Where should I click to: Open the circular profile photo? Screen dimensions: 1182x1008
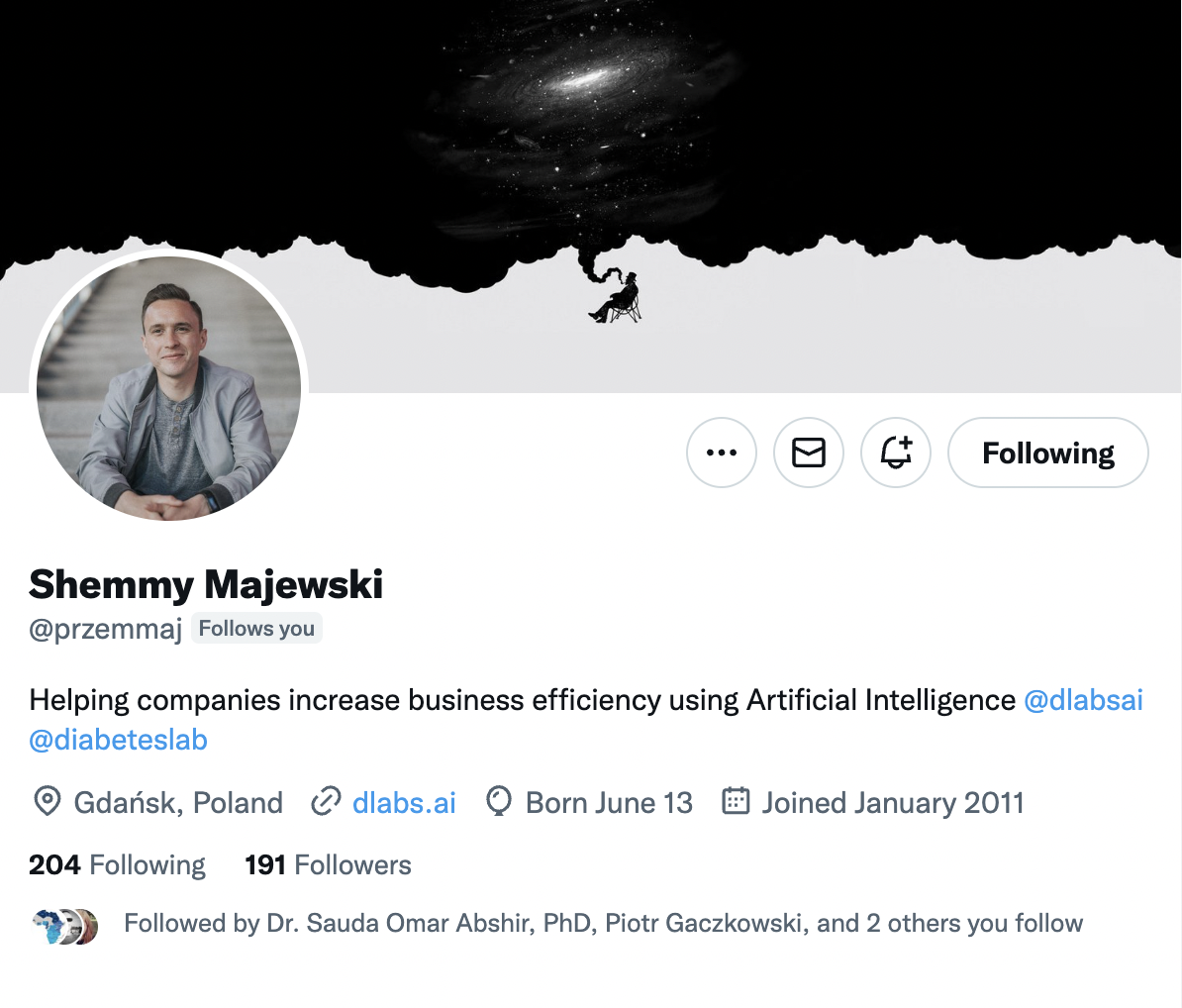click(168, 388)
